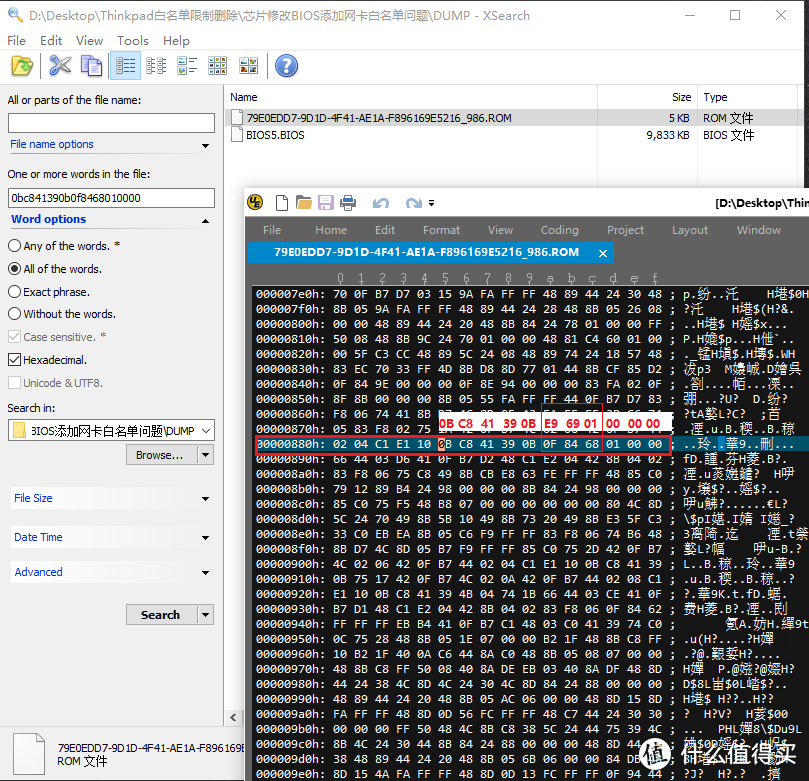Image resolution: width=809 pixels, height=781 pixels.
Task: Select 'Exact phrase' radio option
Action: pos(14,291)
